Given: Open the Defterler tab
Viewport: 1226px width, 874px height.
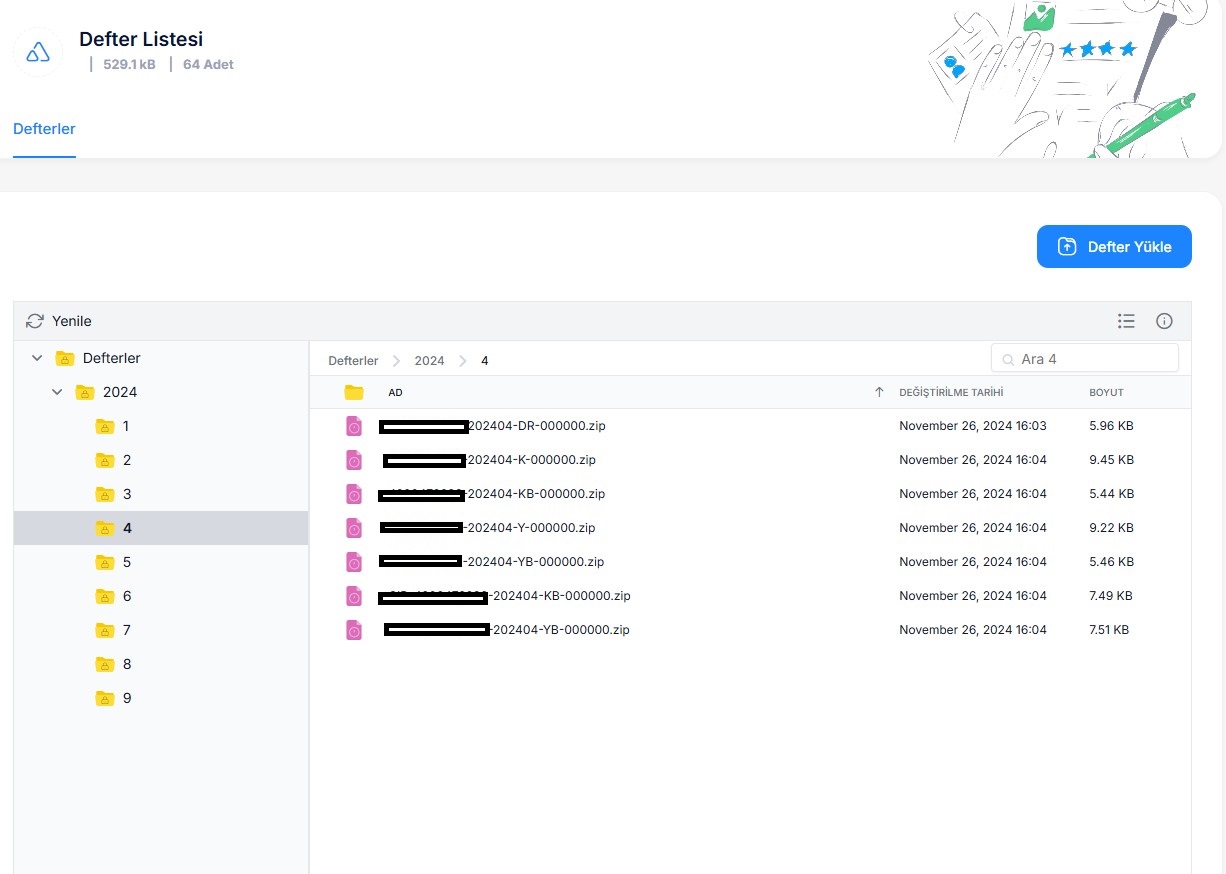Looking at the screenshot, I should tap(44, 129).
